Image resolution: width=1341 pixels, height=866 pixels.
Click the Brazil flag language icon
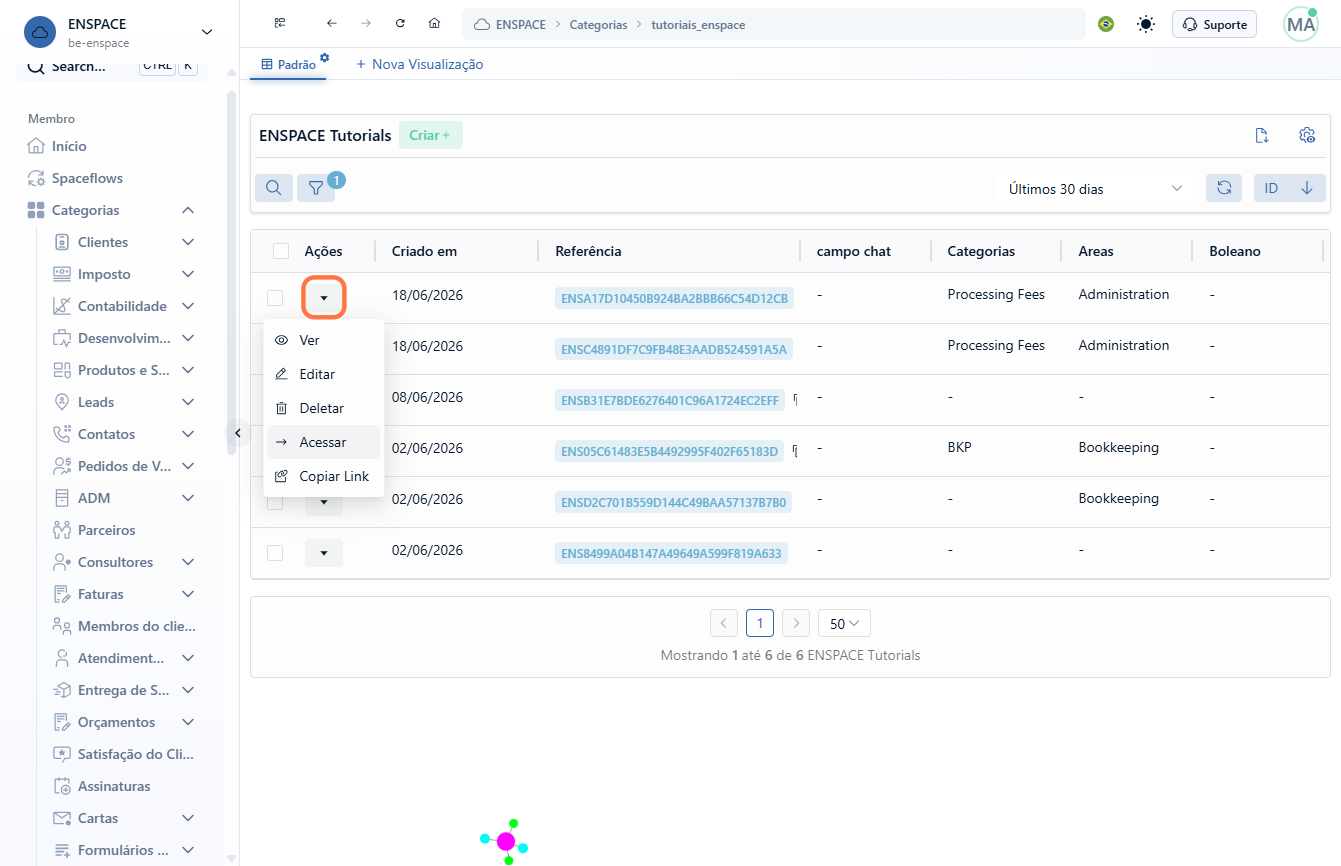pyautogui.click(x=1106, y=24)
